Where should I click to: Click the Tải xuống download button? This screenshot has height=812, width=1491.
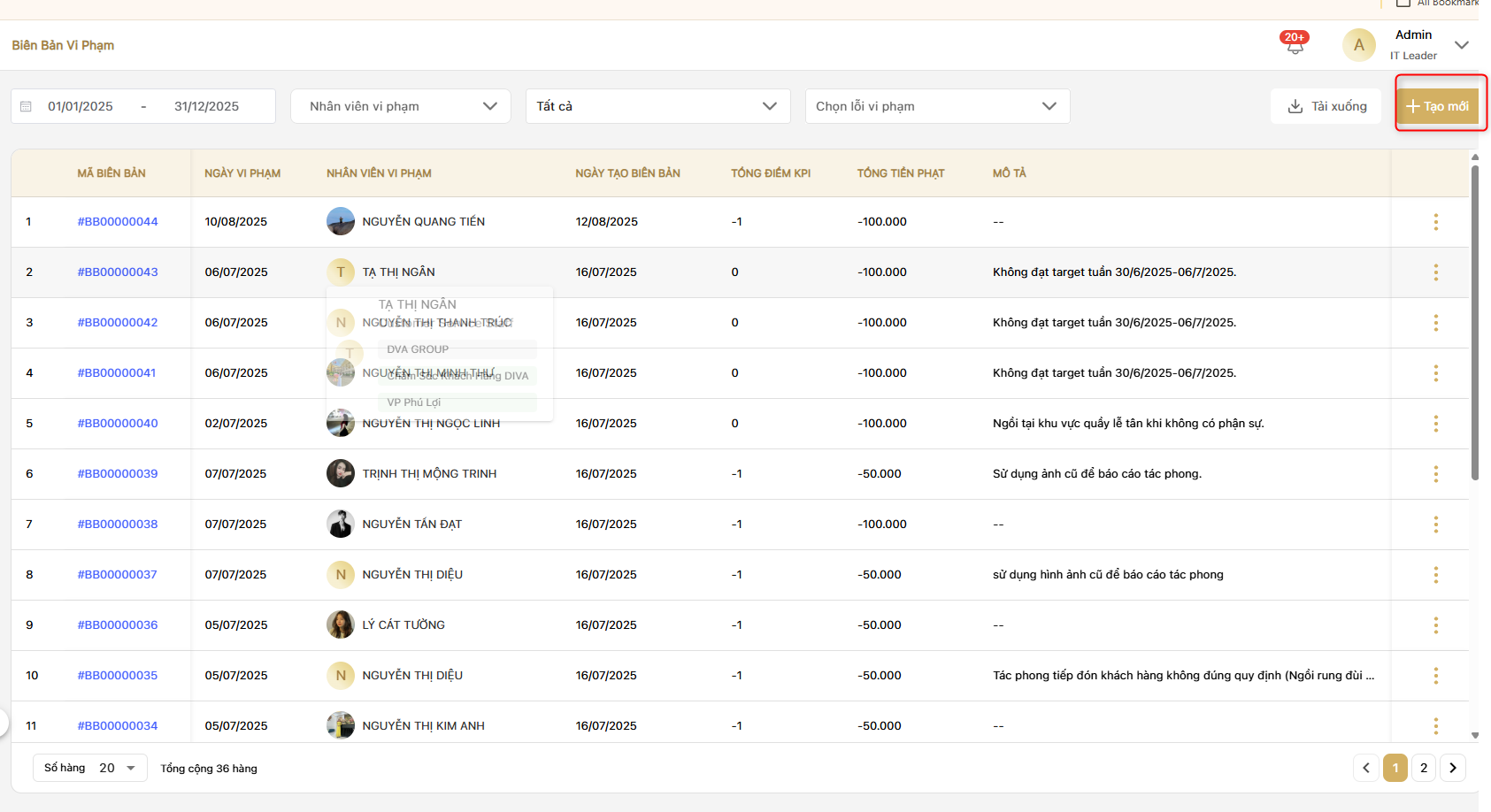(1326, 106)
